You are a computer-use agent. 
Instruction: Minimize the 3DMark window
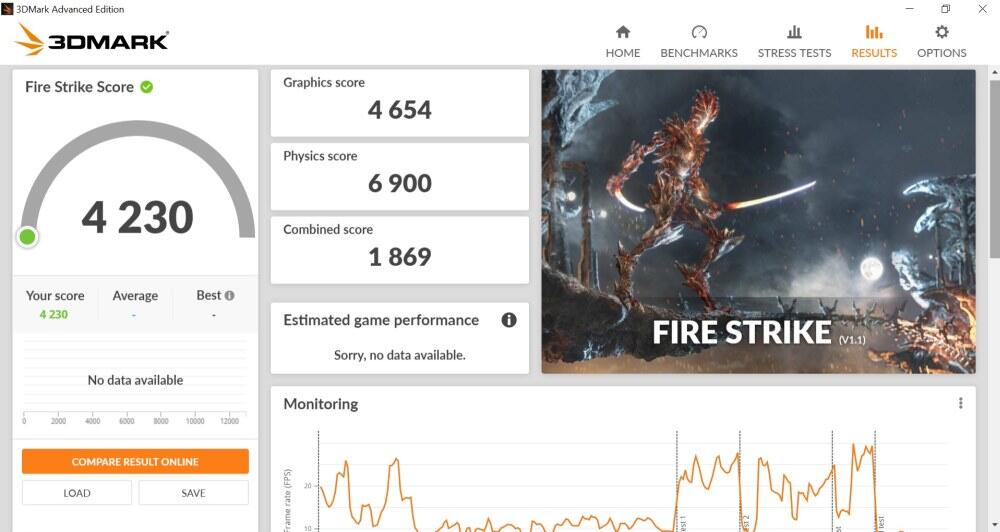910,9
